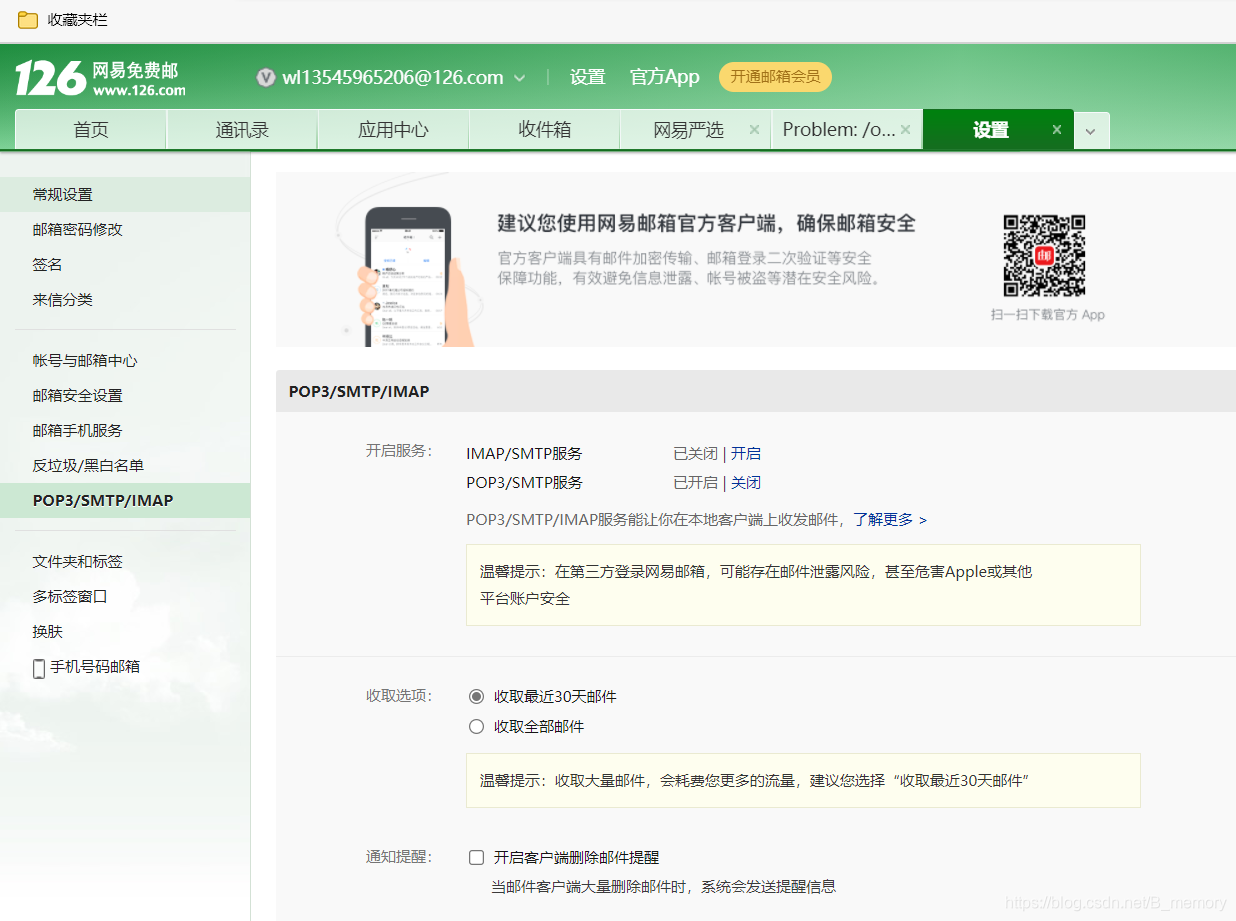This screenshot has height=921, width=1236.
Task: Click the folder icon on the 收藏夹栏 bar
Action: click(x=27, y=19)
